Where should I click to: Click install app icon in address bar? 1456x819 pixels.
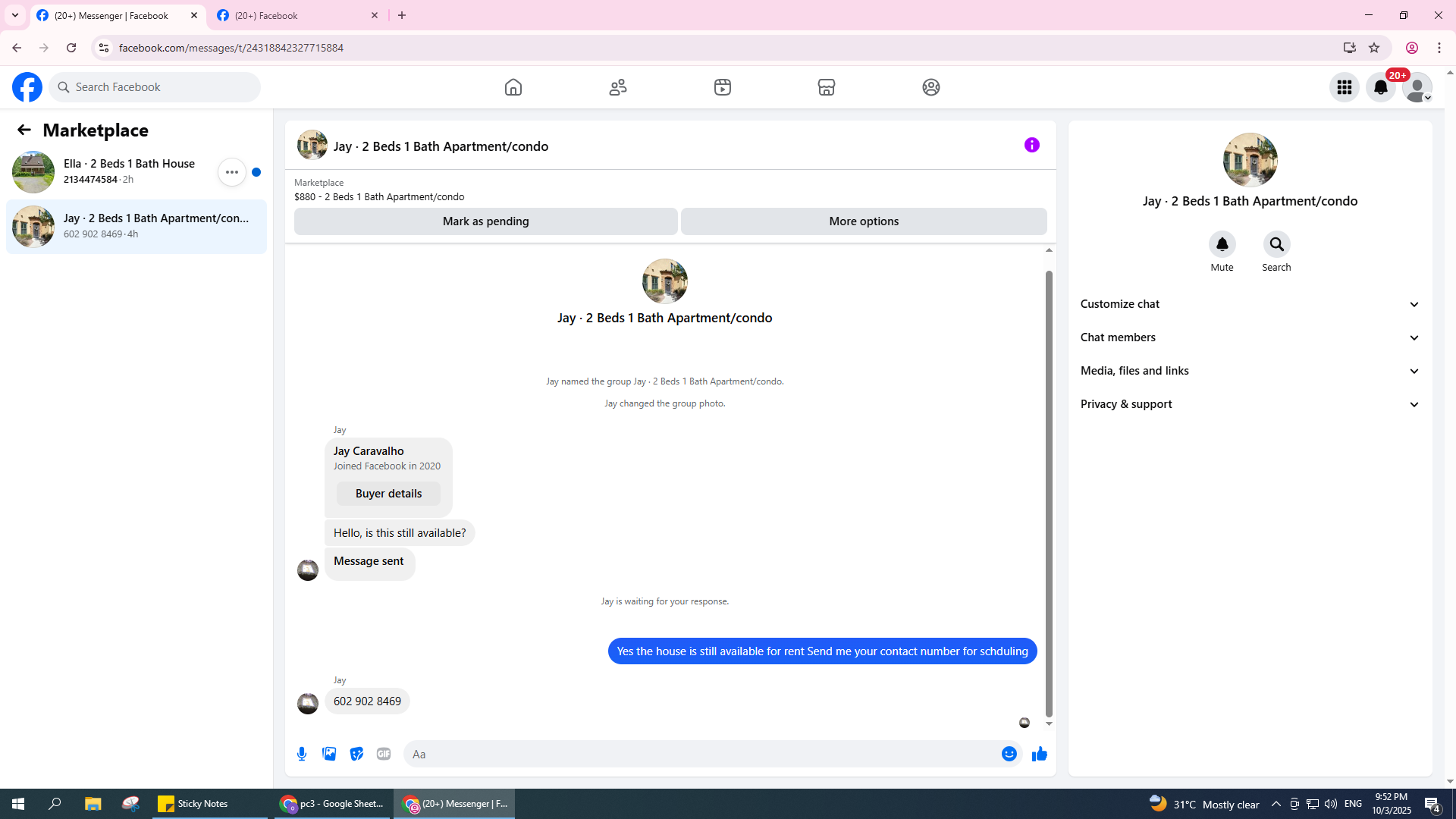click(1350, 48)
